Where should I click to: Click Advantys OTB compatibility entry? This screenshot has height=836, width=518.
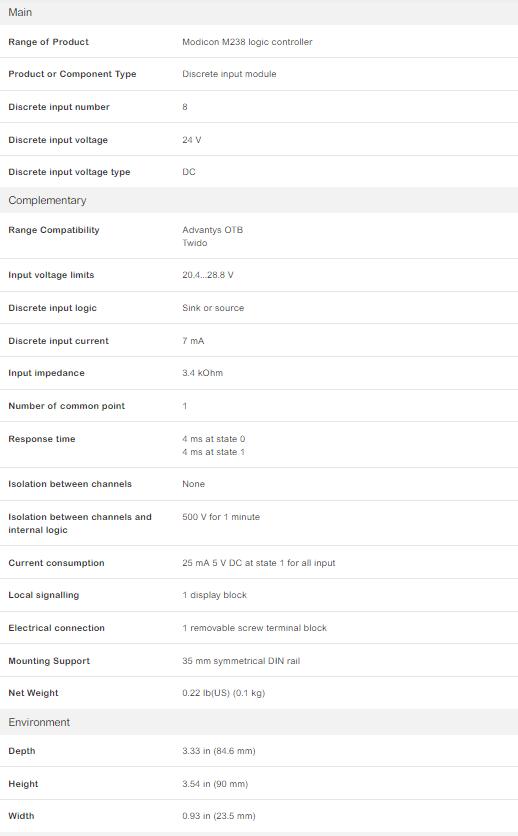213,230
